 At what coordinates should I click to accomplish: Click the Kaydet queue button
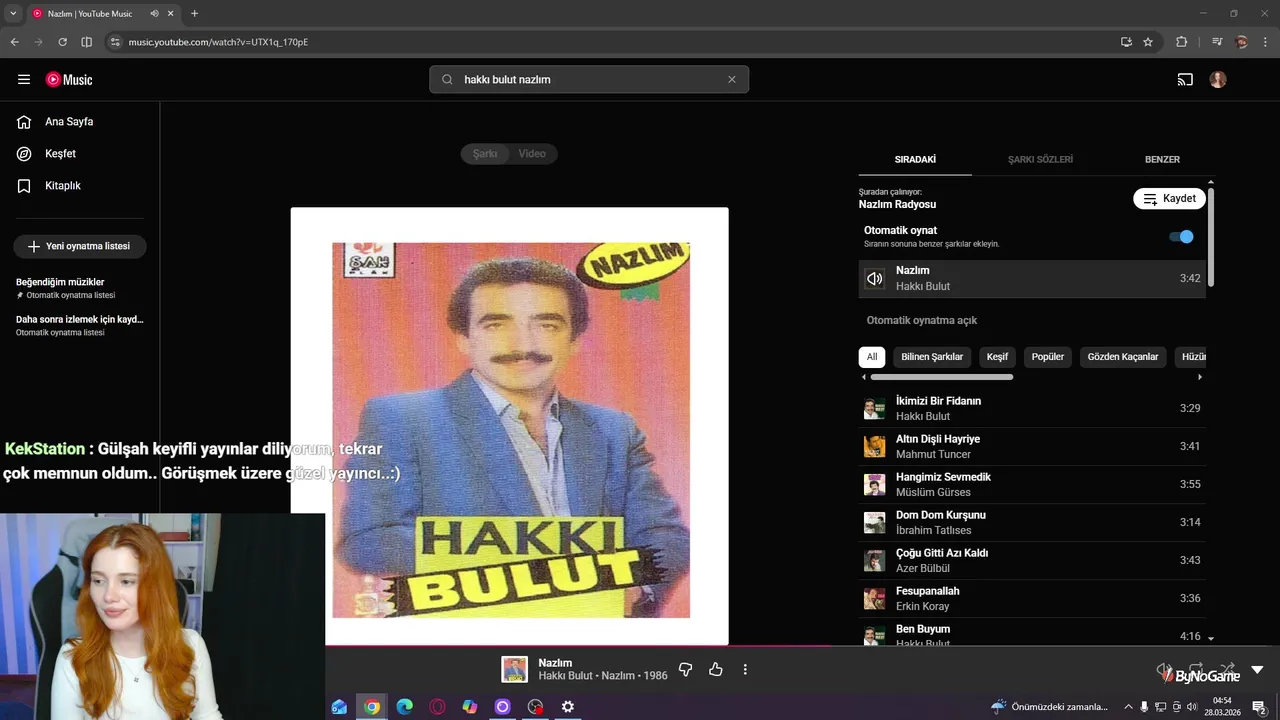pos(1169,198)
